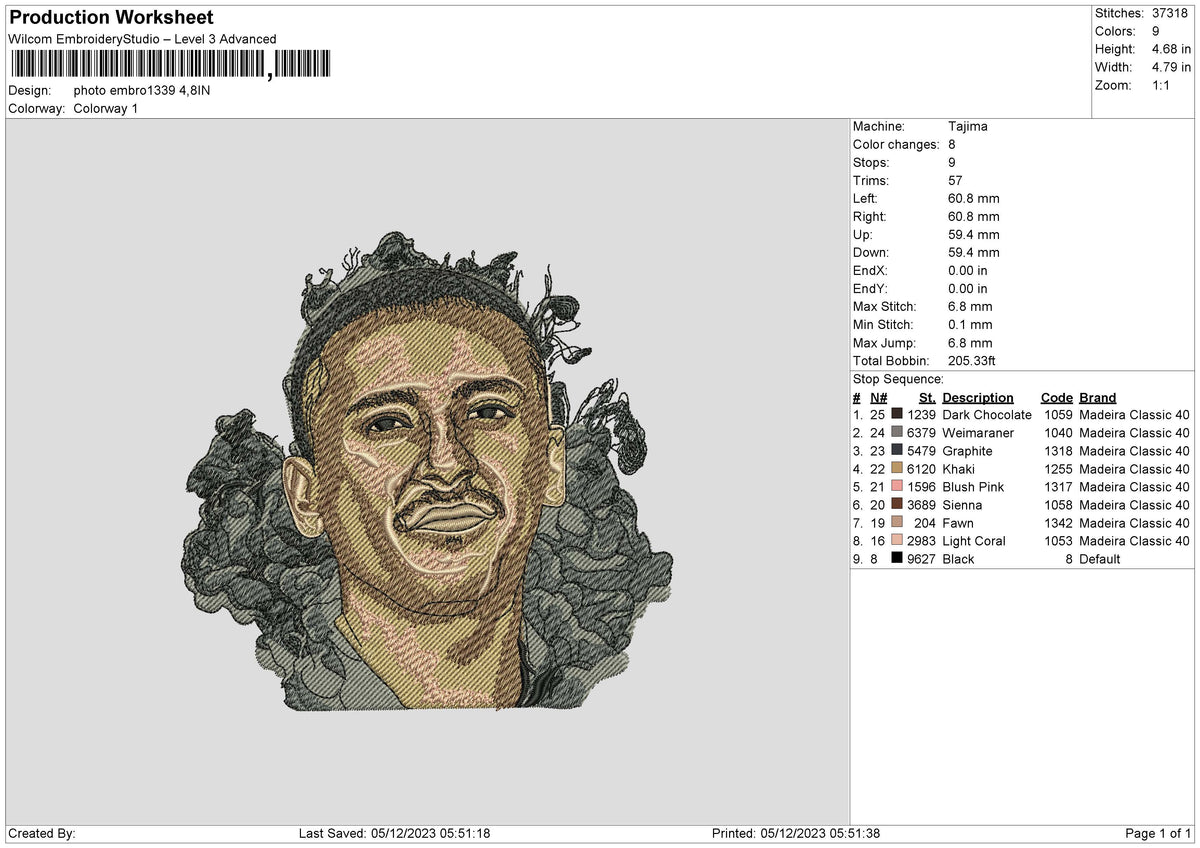Click the Brand column header
Image resolution: width=1200 pixels, height=848 pixels.
[x=1097, y=397]
